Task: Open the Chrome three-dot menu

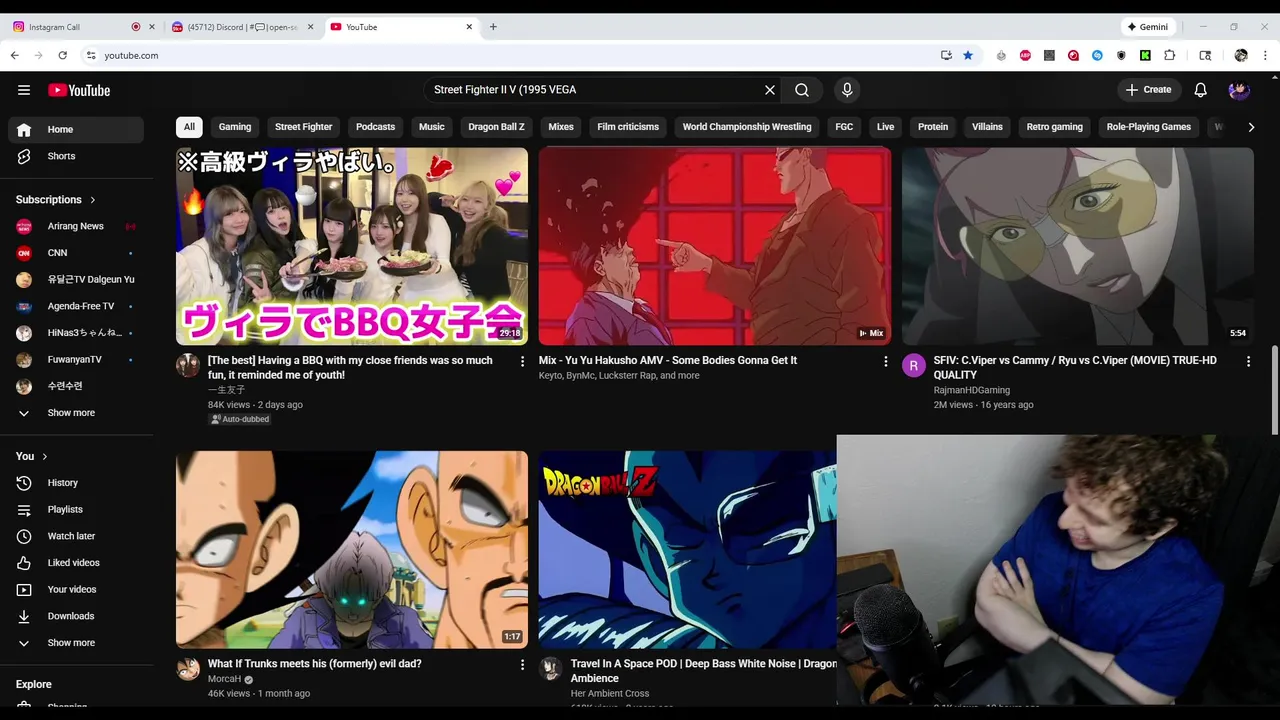Action: click(1265, 55)
